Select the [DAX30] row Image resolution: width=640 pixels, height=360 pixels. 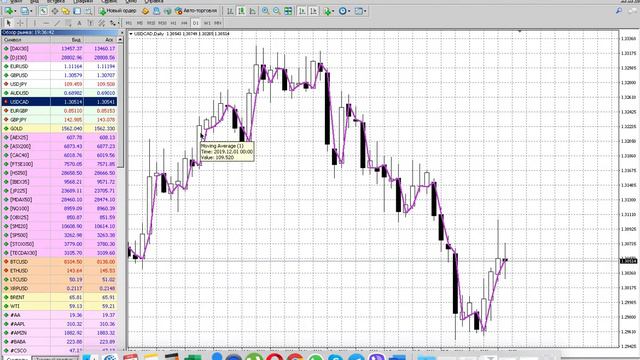59,49
